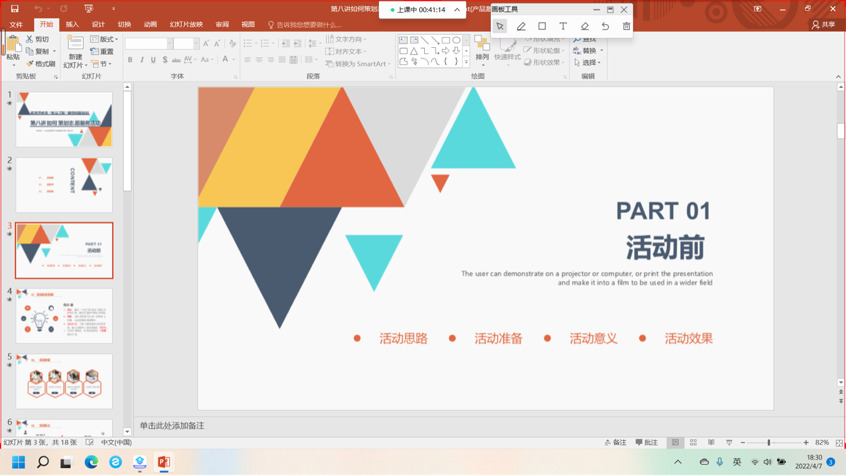Choose the text tool in the drawing board toolbar

point(563,26)
